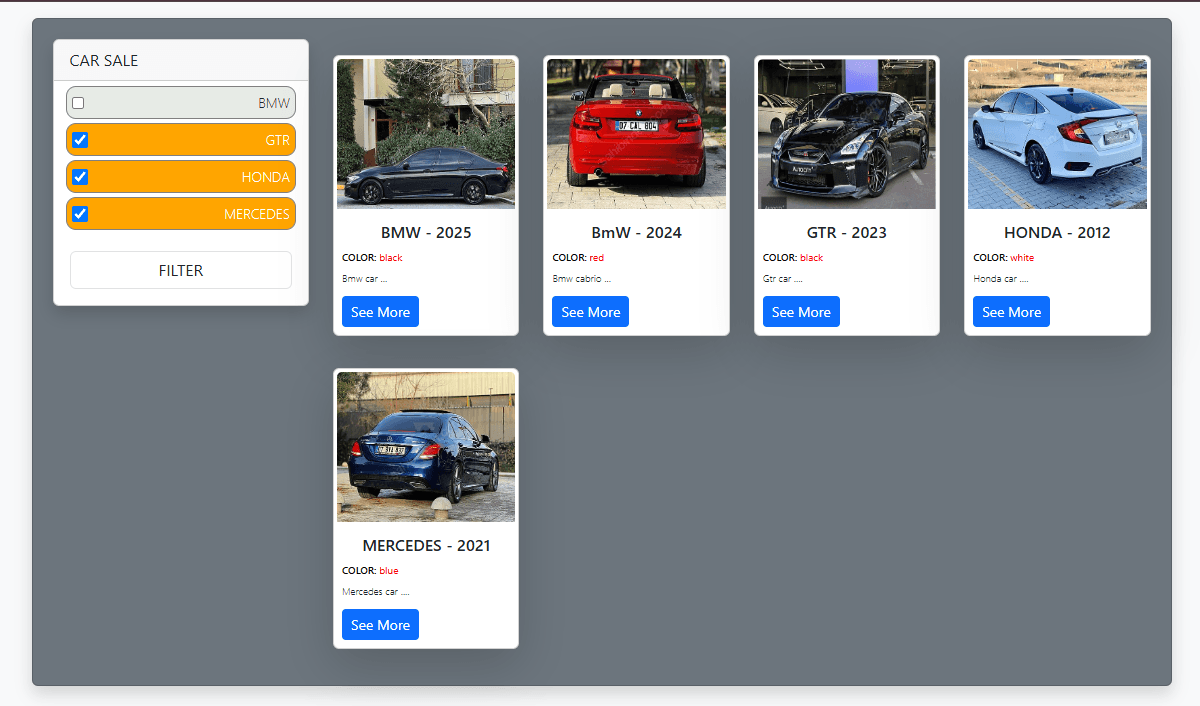Click color value 'black' on GTR - 2023 card

(812, 258)
